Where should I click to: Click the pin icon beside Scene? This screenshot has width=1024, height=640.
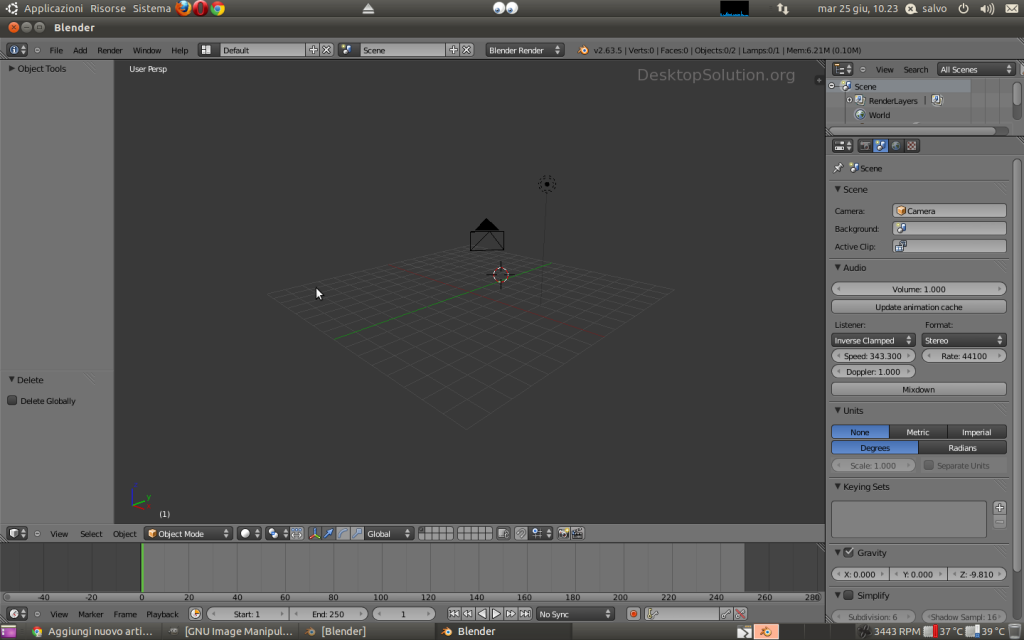point(838,169)
